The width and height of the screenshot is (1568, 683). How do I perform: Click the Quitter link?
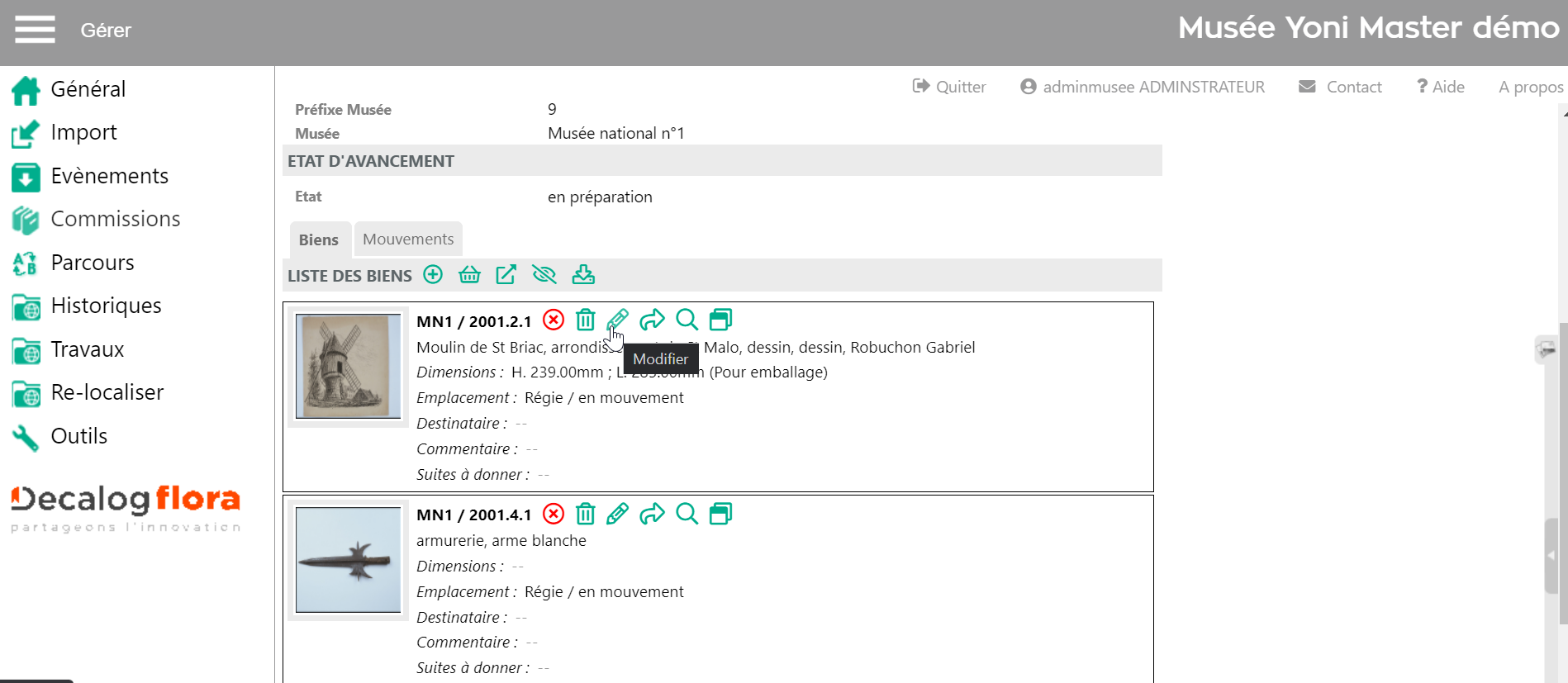[949, 87]
